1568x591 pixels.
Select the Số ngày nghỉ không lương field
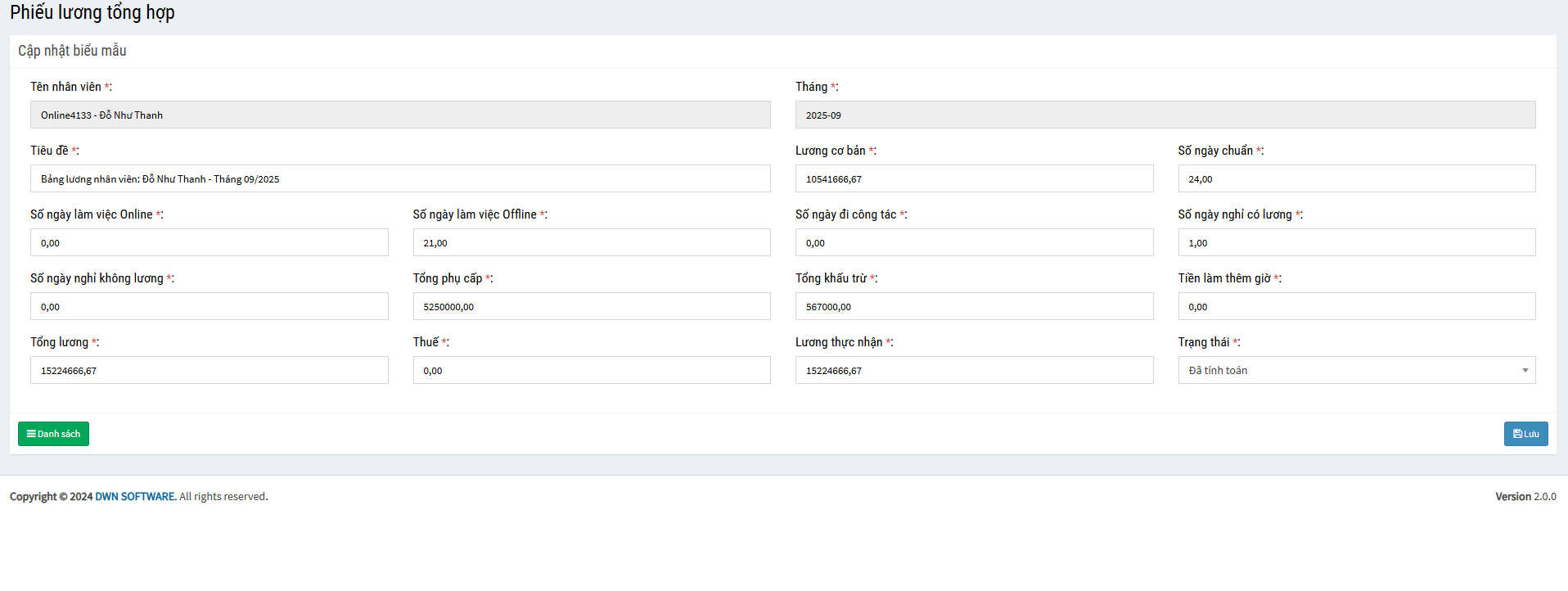[209, 306]
